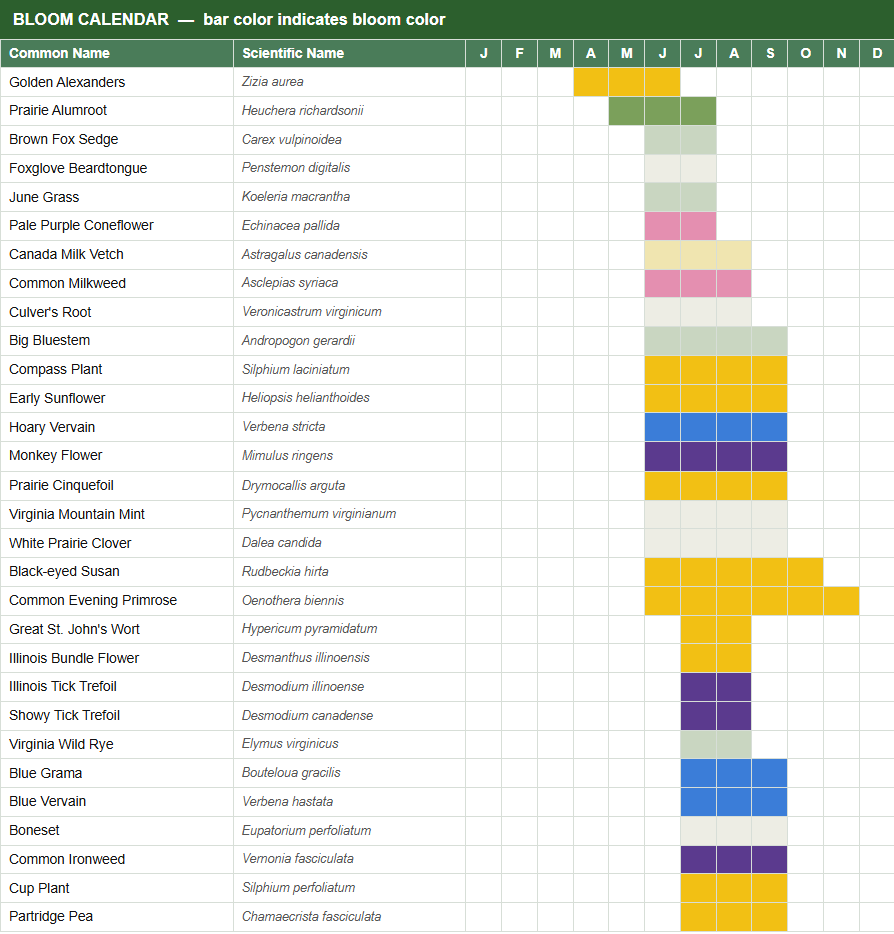Select Pale Purple Coneflower
The height and width of the screenshot is (934, 894).
click(82, 226)
